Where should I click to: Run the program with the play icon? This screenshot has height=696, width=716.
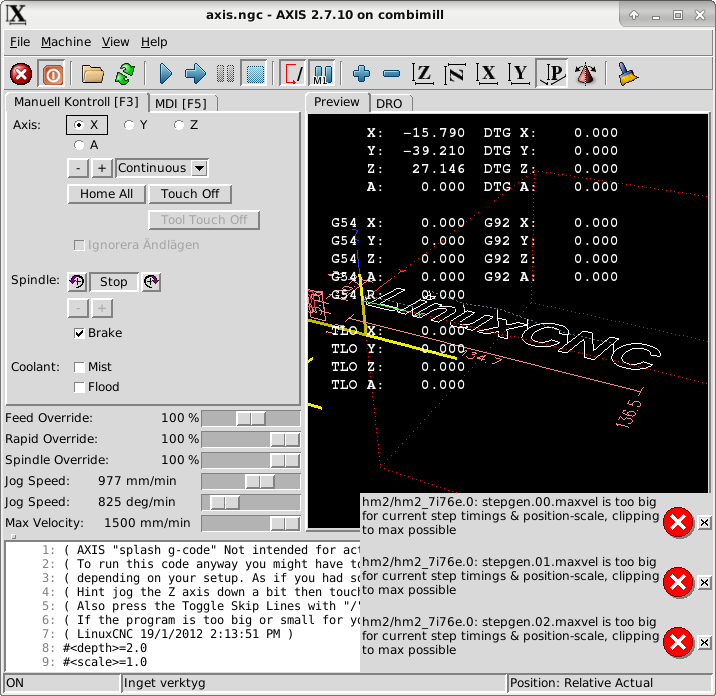(166, 74)
